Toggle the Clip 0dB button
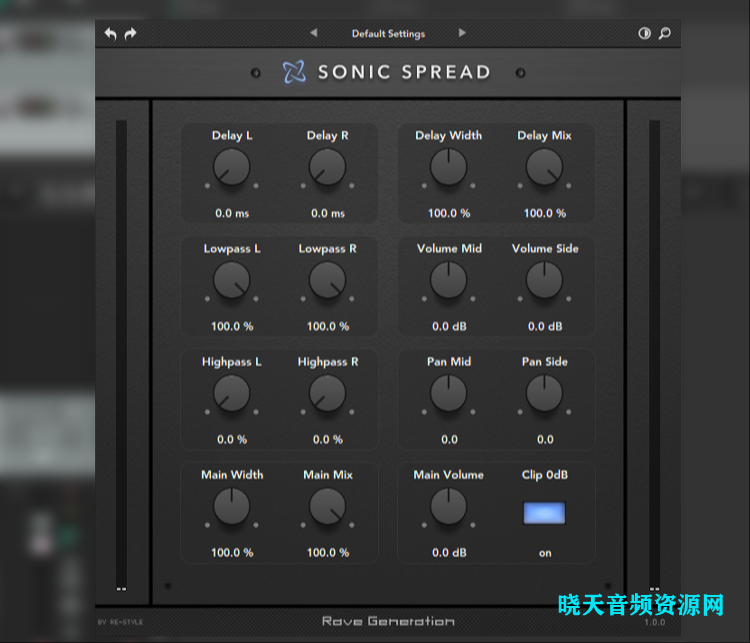Screen dimensions: 750x643 coord(545,512)
